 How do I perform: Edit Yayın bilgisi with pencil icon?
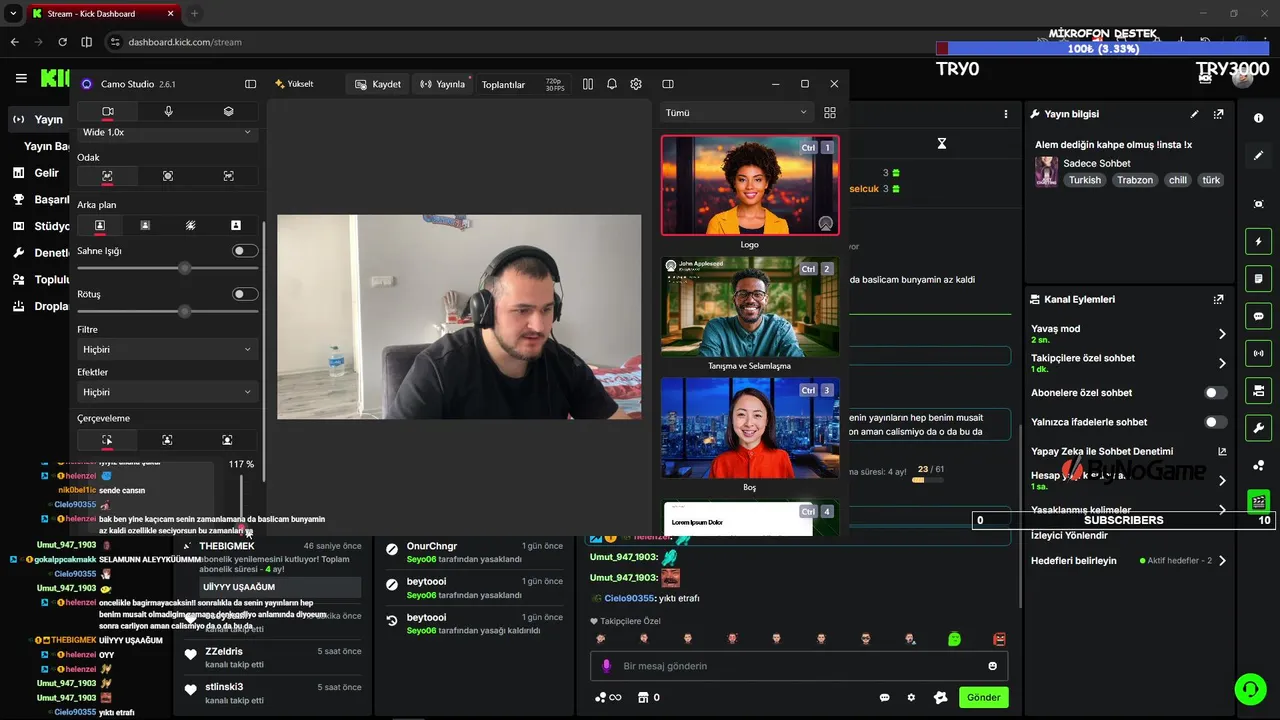click(1194, 114)
